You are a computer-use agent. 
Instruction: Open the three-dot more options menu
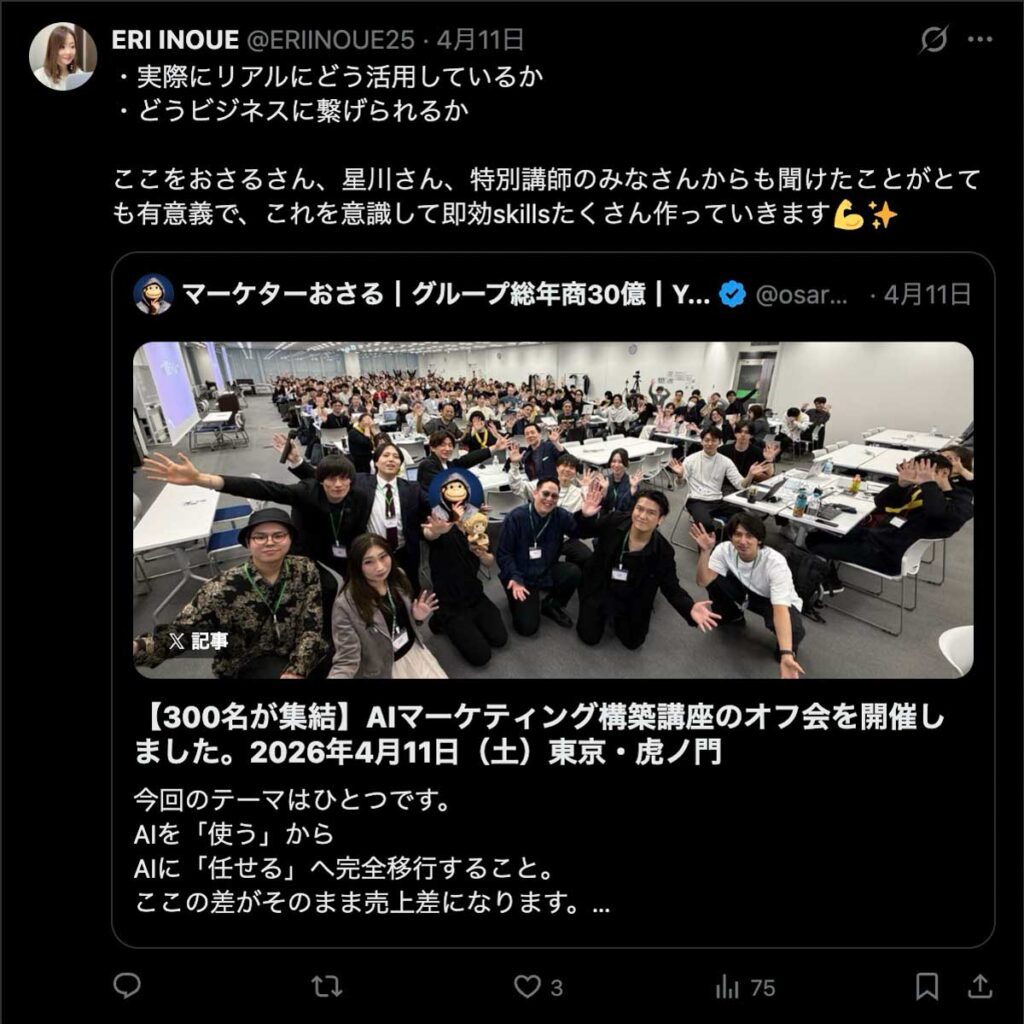pyautogui.click(x=980, y=40)
